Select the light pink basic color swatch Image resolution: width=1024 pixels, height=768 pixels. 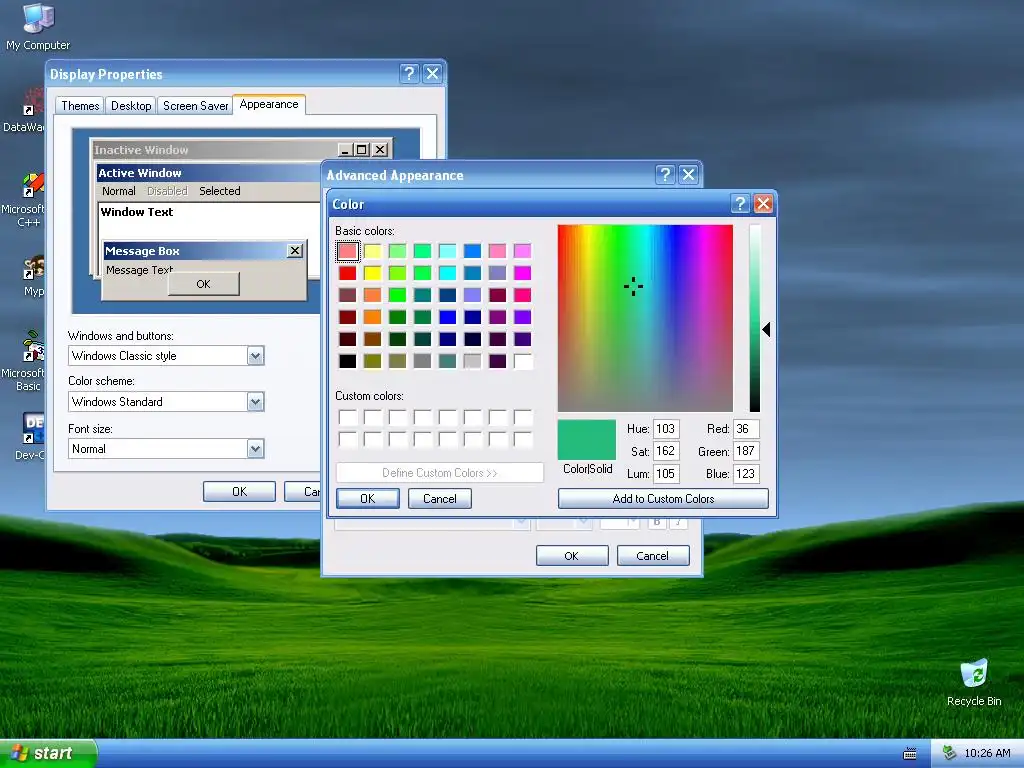click(347, 251)
